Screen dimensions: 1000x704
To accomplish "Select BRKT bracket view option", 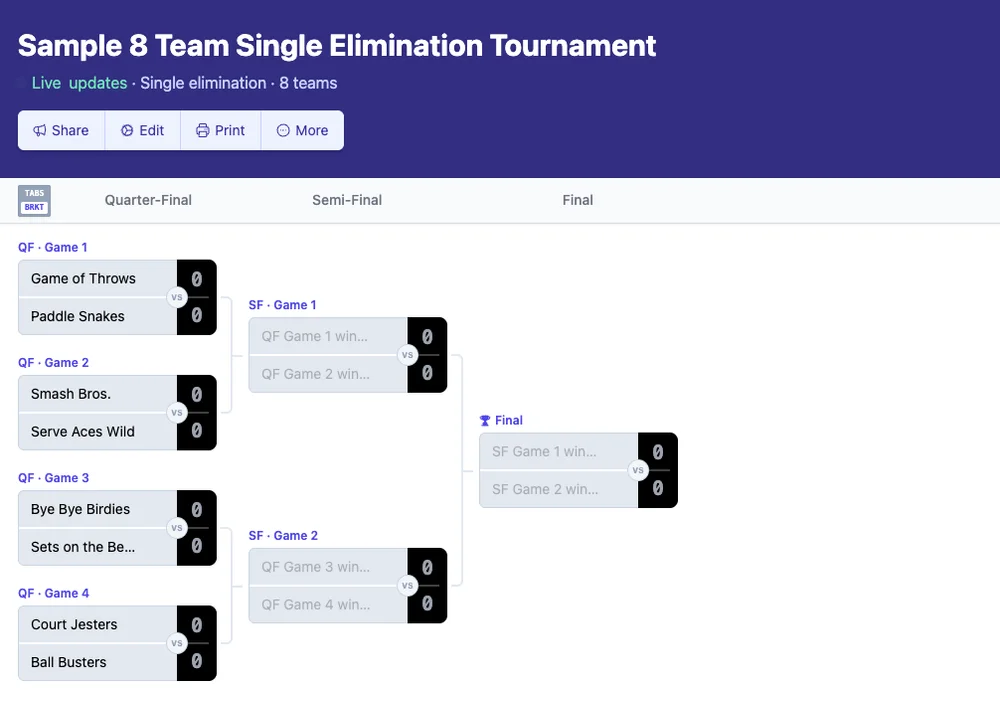I will (34, 207).
